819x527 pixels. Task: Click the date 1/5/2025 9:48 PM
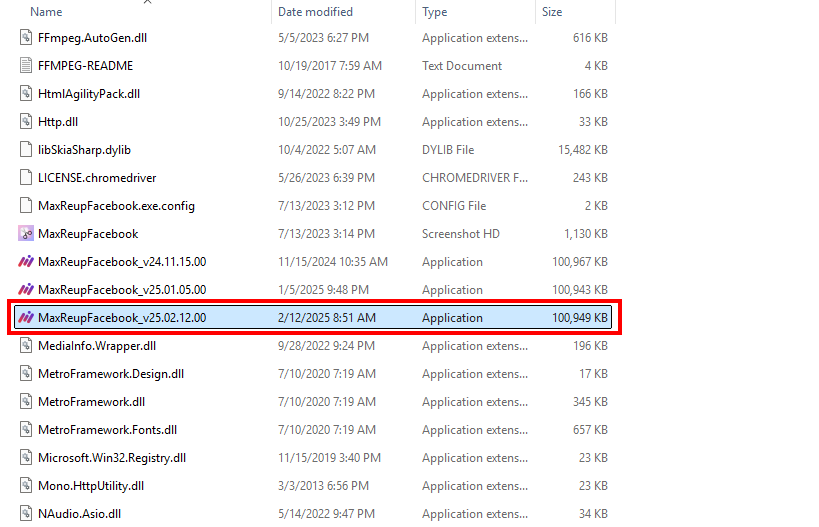click(323, 290)
